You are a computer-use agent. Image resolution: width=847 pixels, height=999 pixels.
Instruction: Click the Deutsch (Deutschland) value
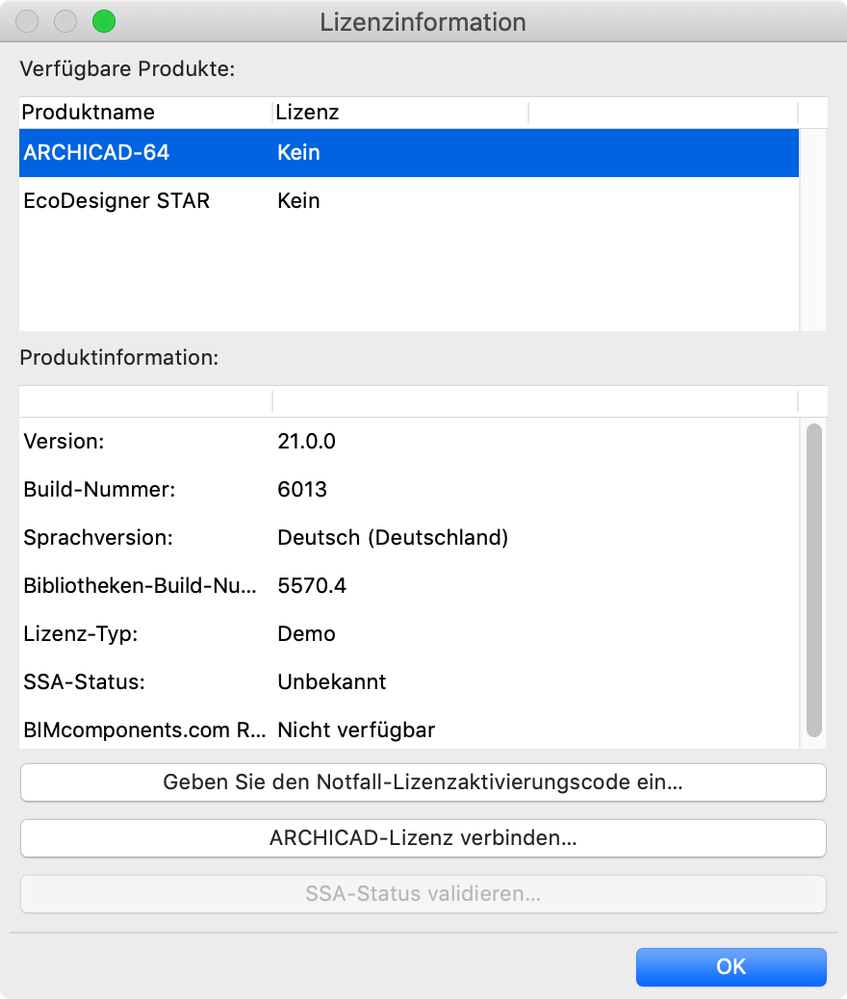[x=393, y=538]
